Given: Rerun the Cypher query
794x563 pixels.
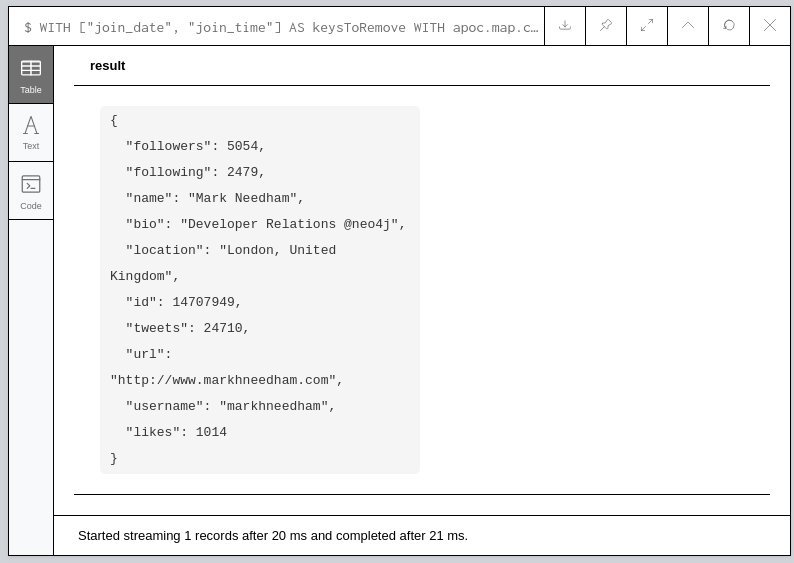Looking at the screenshot, I should 729,26.
